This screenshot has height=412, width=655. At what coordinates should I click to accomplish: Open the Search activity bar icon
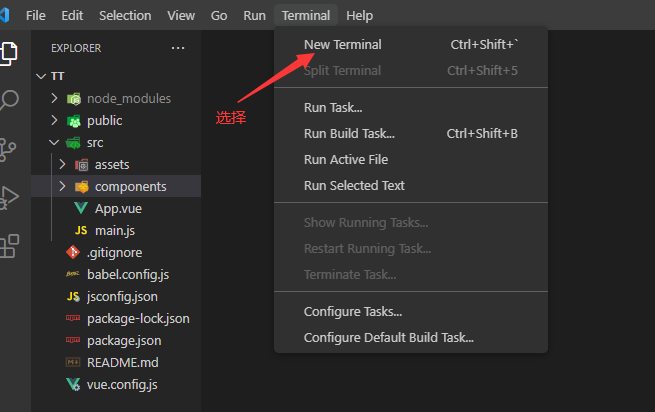(10, 100)
